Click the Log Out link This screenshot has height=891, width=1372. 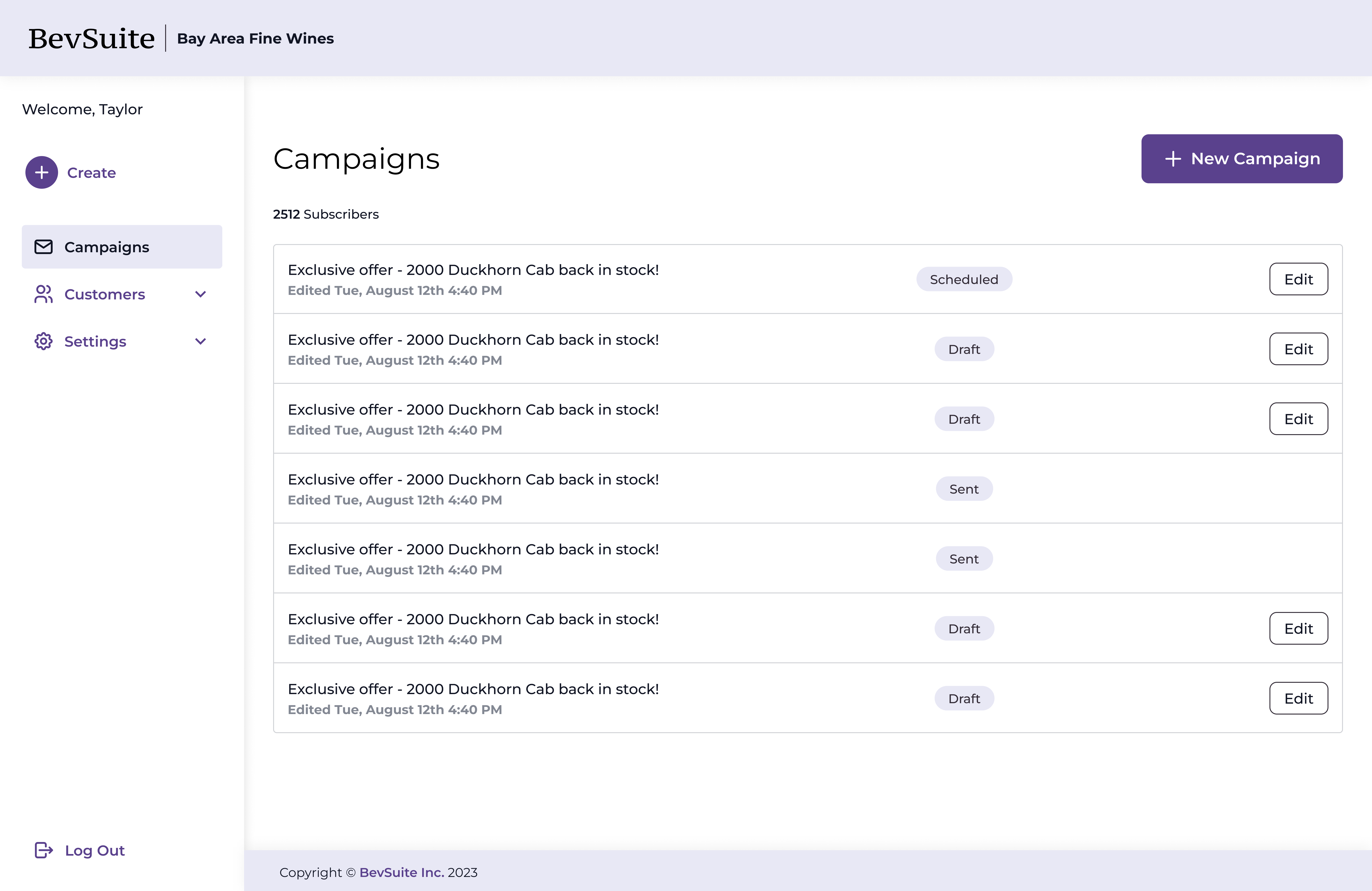[95, 850]
